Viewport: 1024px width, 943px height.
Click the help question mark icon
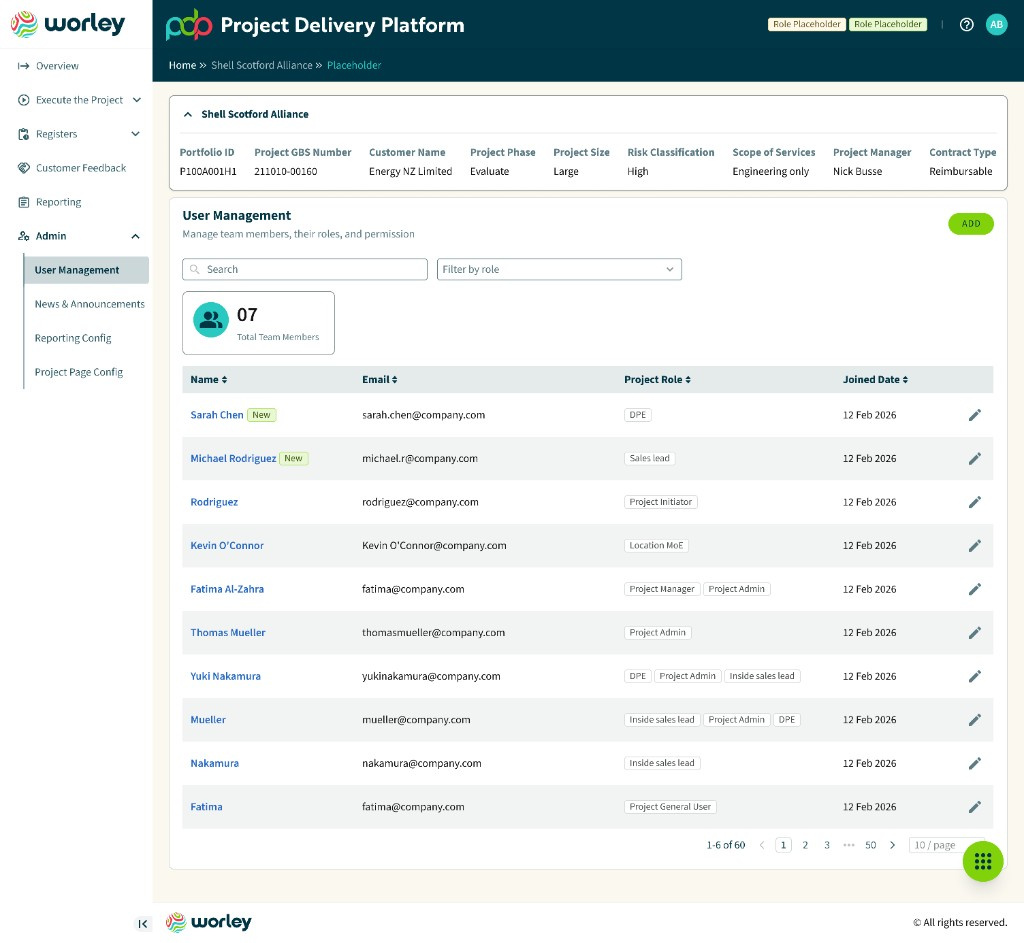pos(967,24)
